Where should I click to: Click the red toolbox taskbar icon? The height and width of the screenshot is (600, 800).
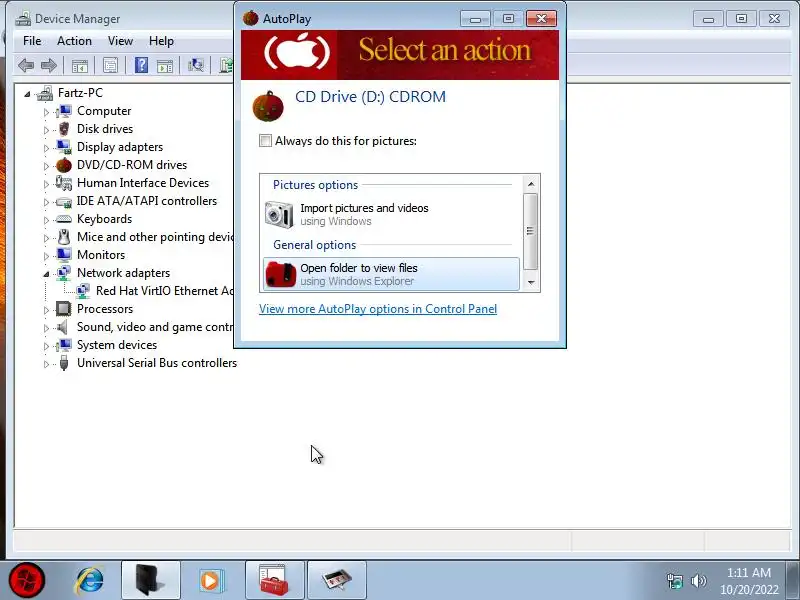pyautogui.click(x=274, y=580)
